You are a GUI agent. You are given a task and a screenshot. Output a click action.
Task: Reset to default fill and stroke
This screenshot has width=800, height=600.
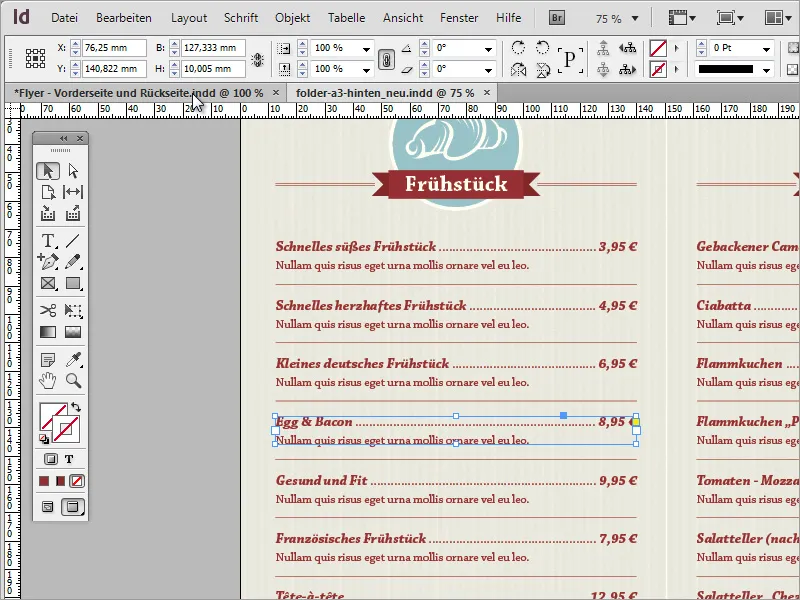pyautogui.click(x=44, y=439)
